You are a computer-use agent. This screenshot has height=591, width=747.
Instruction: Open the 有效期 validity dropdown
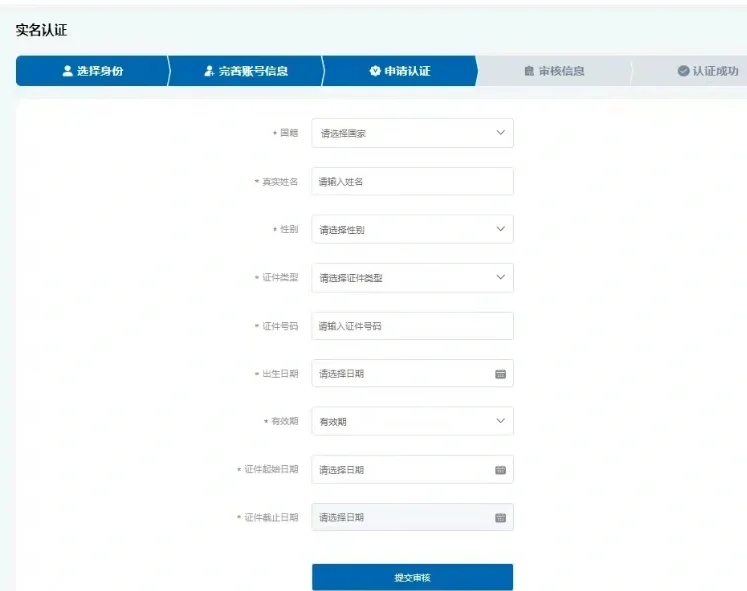(x=412, y=422)
